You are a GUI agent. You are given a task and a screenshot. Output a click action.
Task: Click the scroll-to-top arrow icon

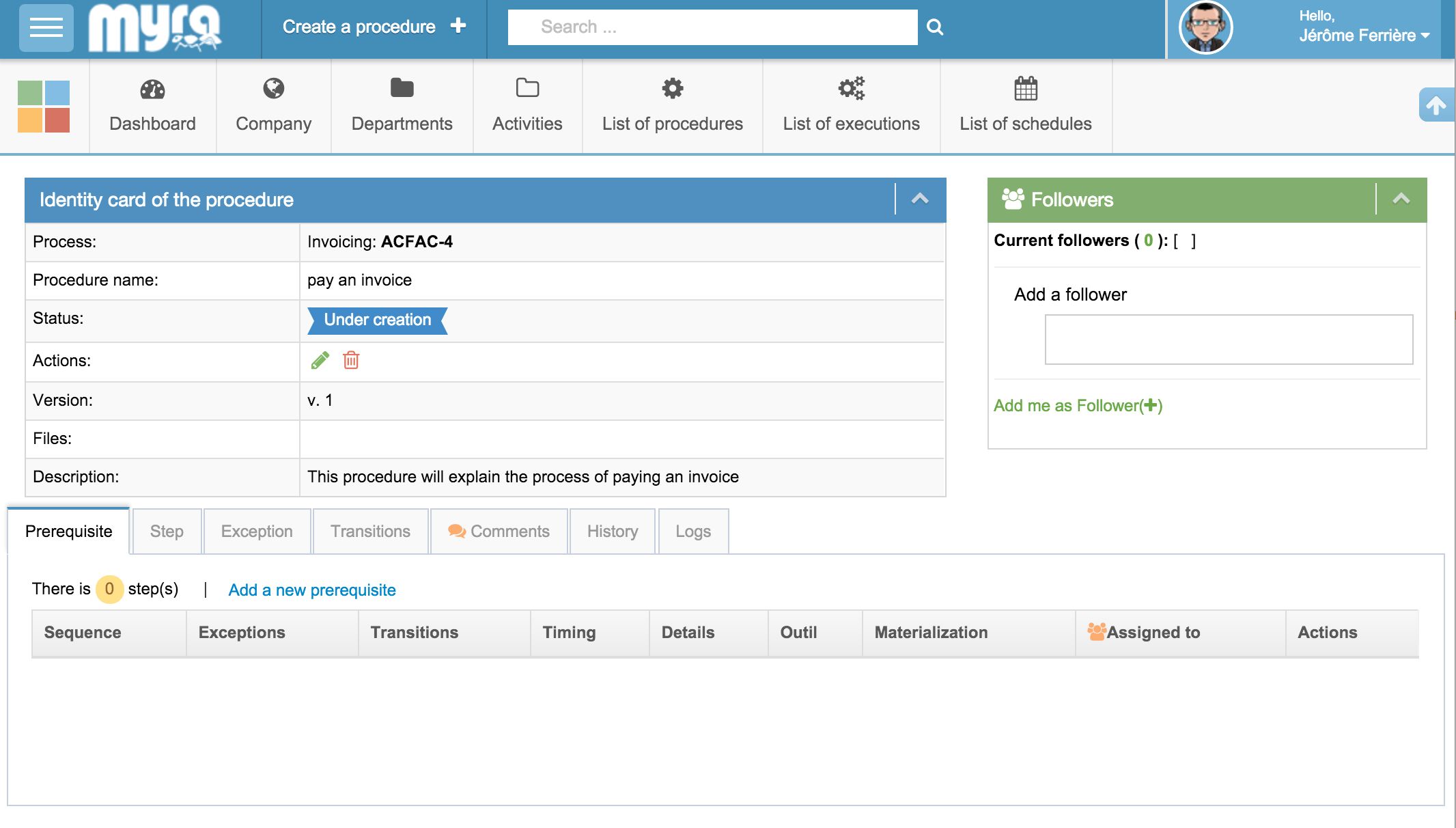click(x=1436, y=105)
